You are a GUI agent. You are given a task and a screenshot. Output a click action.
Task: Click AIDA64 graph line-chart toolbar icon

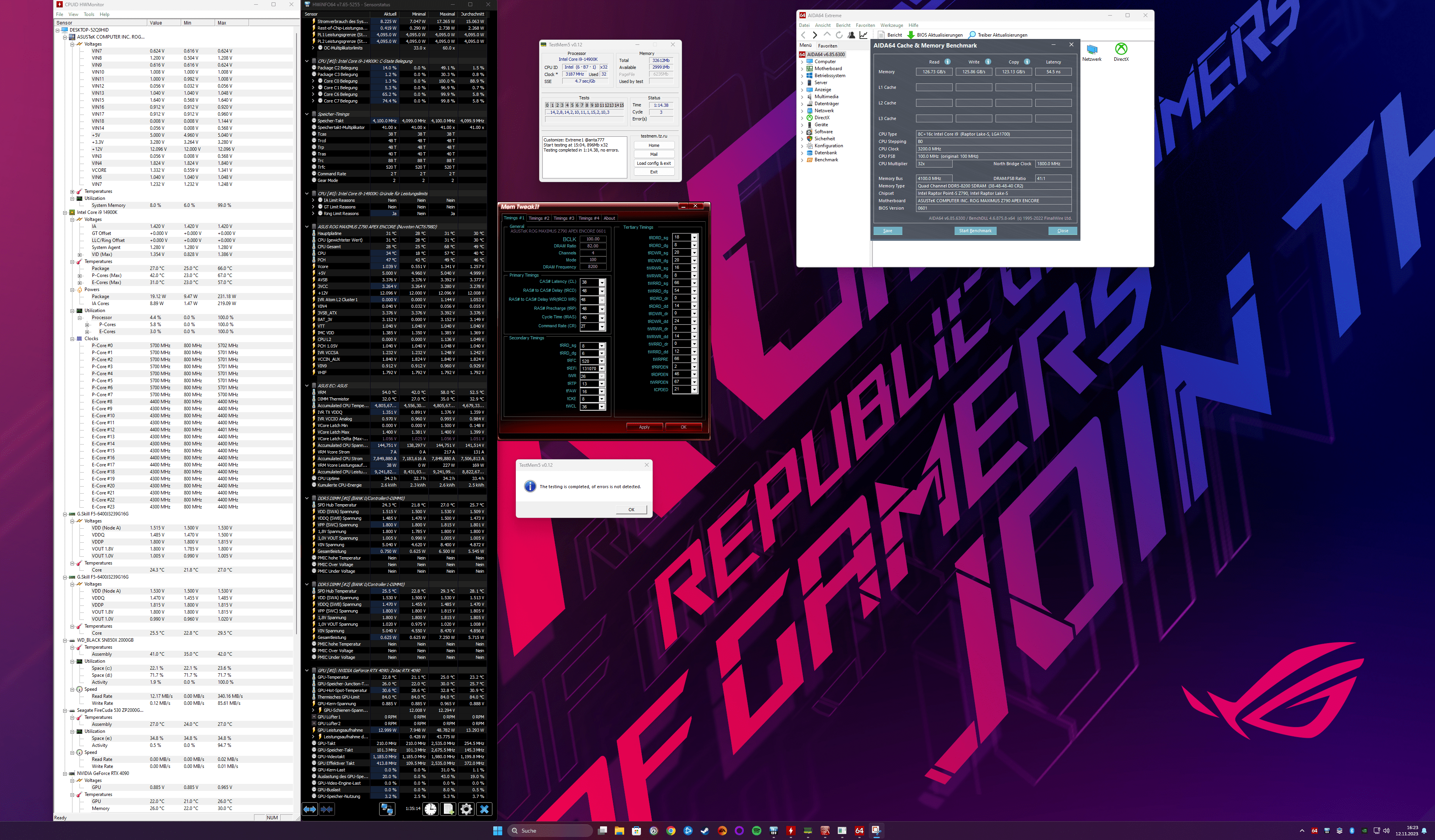click(x=863, y=35)
